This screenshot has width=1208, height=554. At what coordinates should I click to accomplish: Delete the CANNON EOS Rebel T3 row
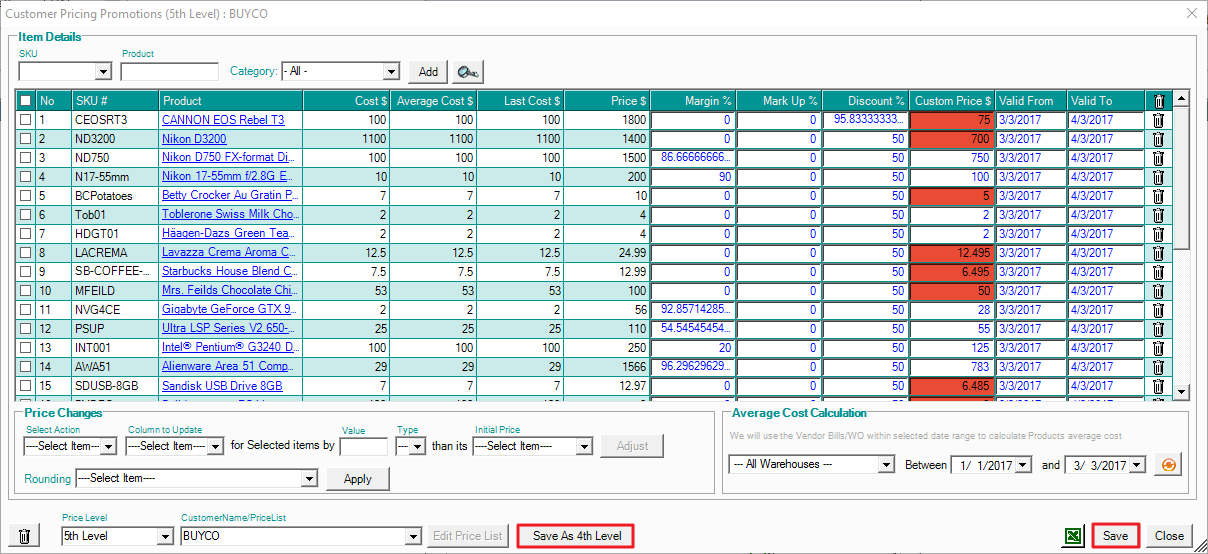coord(1158,120)
